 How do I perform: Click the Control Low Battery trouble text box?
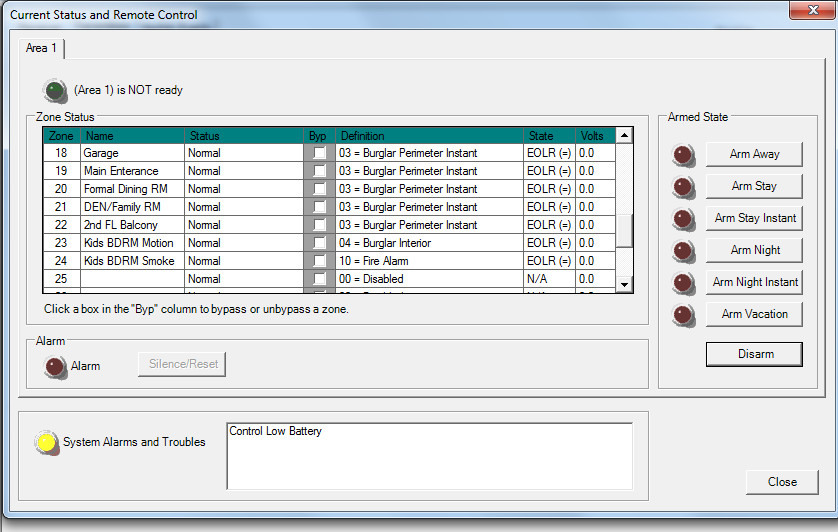point(429,455)
